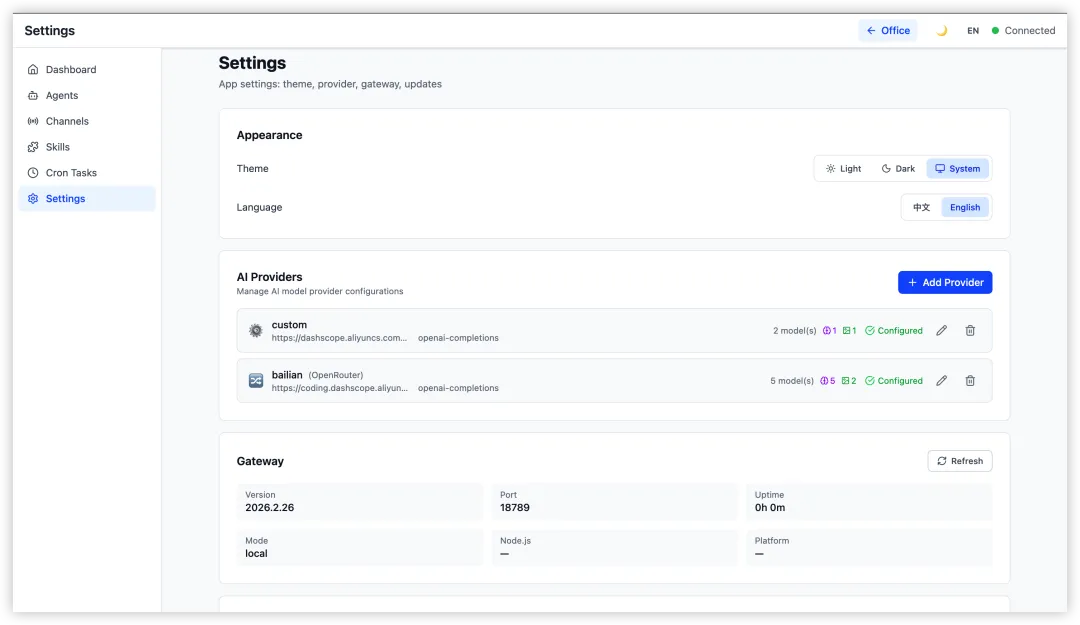Select English language option
The image size is (1080, 625).
(x=965, y=208)
